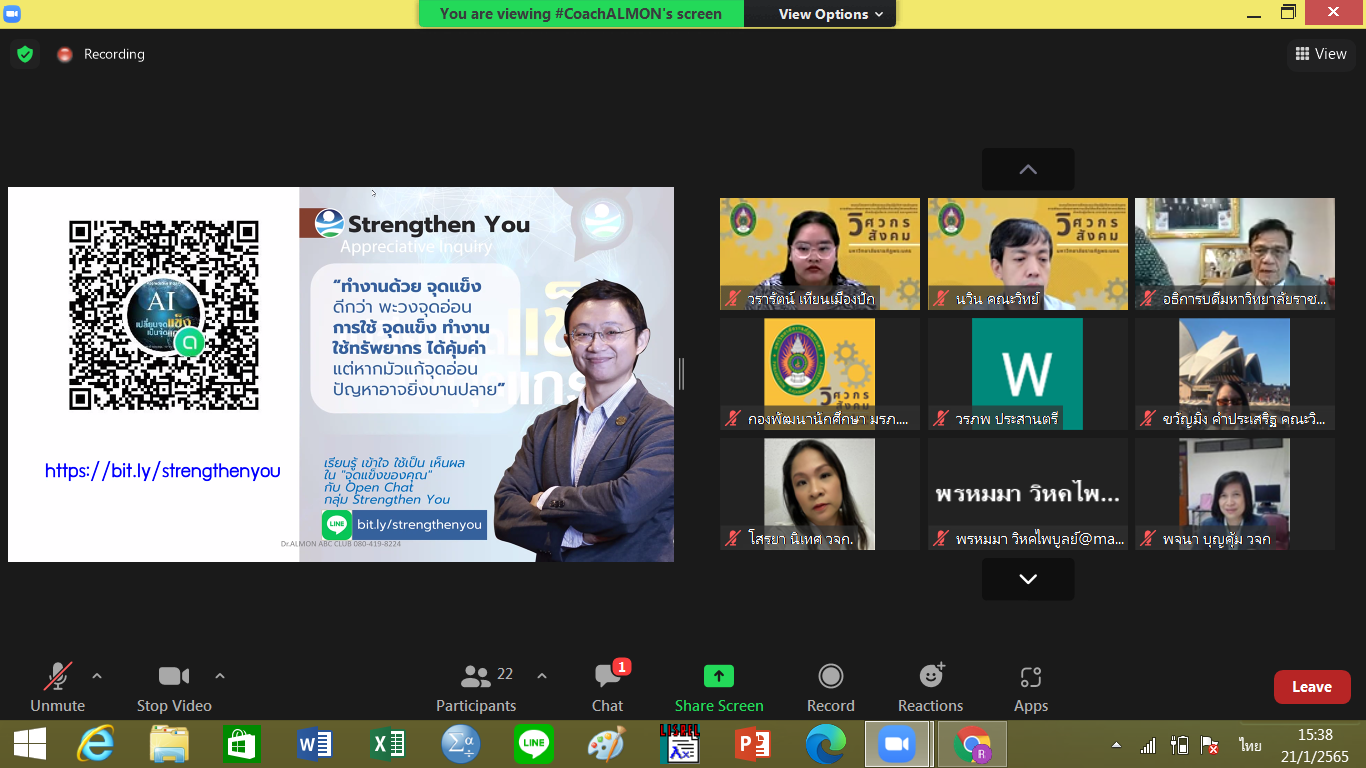Open network signal tray icon
The height and width of the screenshot is (768, 1366).
click(x=1148, y=745)
